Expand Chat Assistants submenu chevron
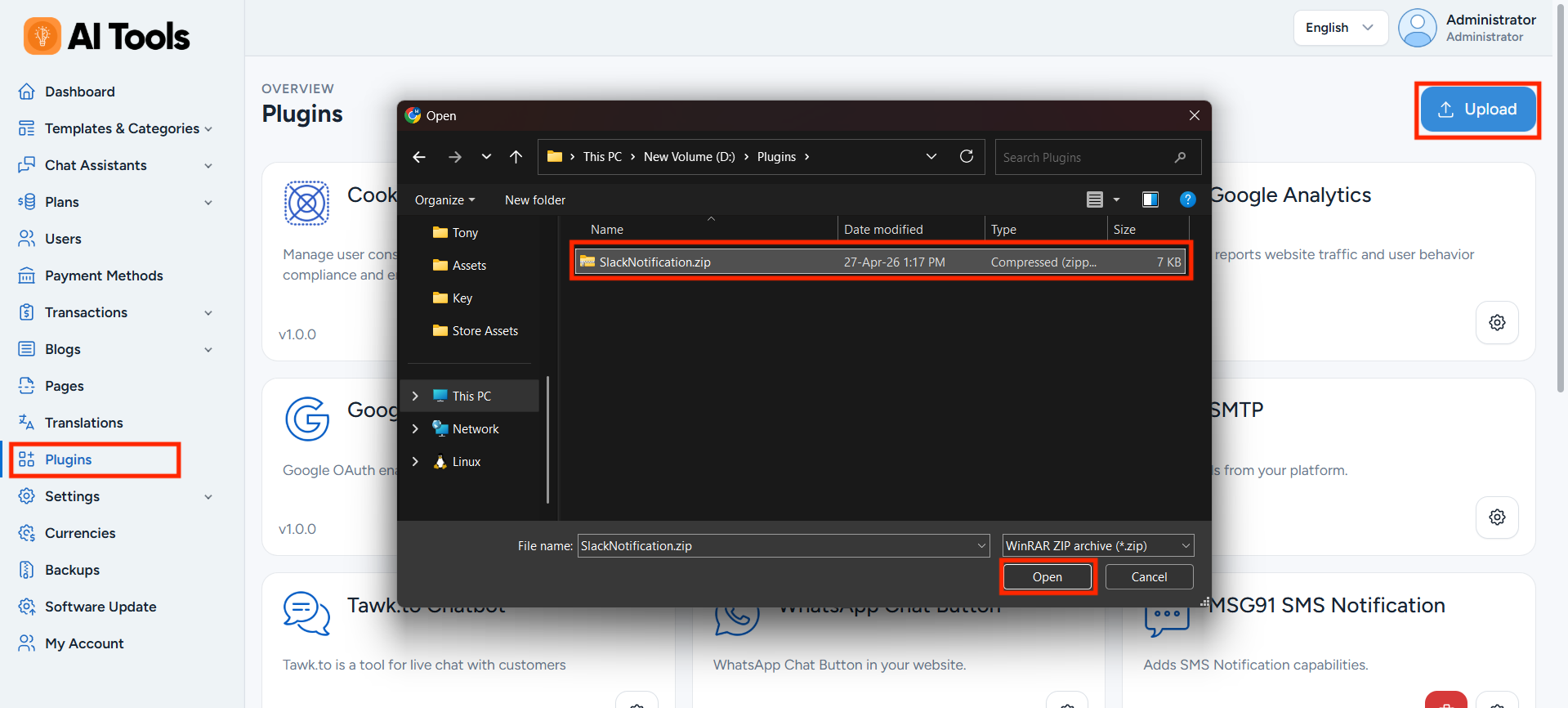 tap(208, 166)
